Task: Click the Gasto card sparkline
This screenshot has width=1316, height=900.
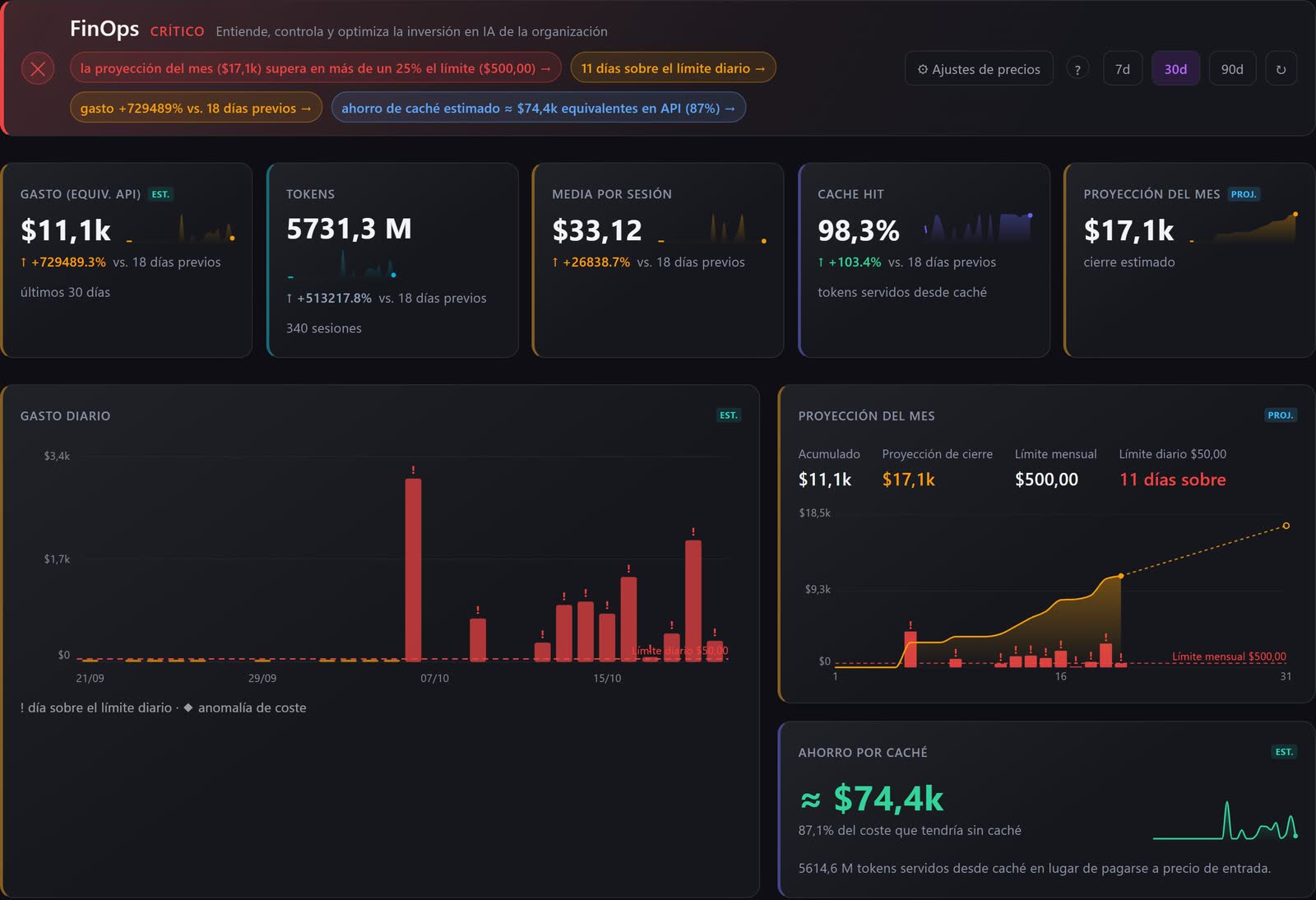Action: pos(181,228)
